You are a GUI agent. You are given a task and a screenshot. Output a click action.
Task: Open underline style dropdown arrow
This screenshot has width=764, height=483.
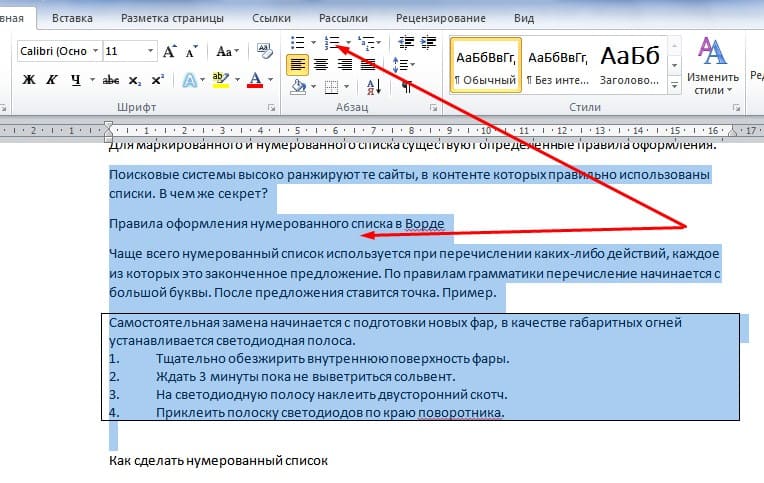[x=92, y=80]
